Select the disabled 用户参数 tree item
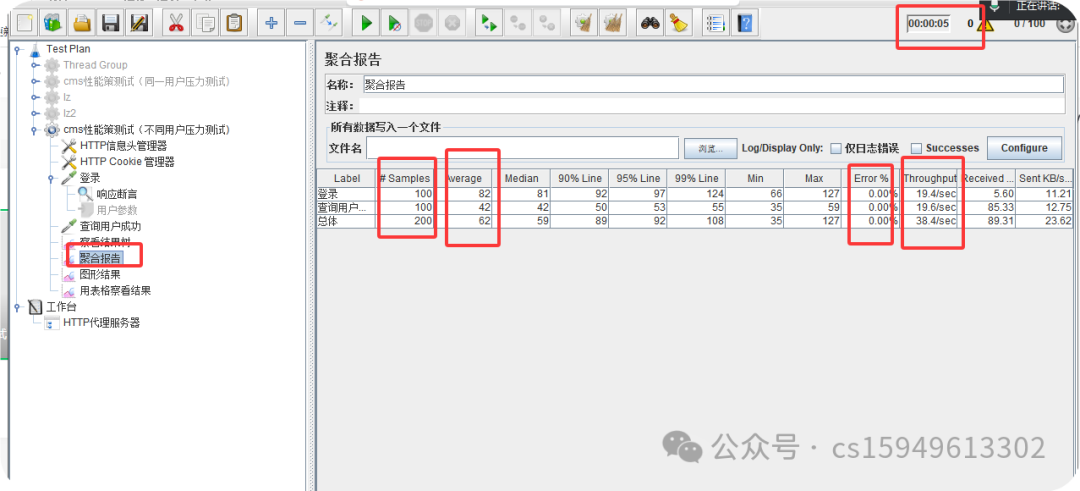1080x491 pixels. (116, 210)
